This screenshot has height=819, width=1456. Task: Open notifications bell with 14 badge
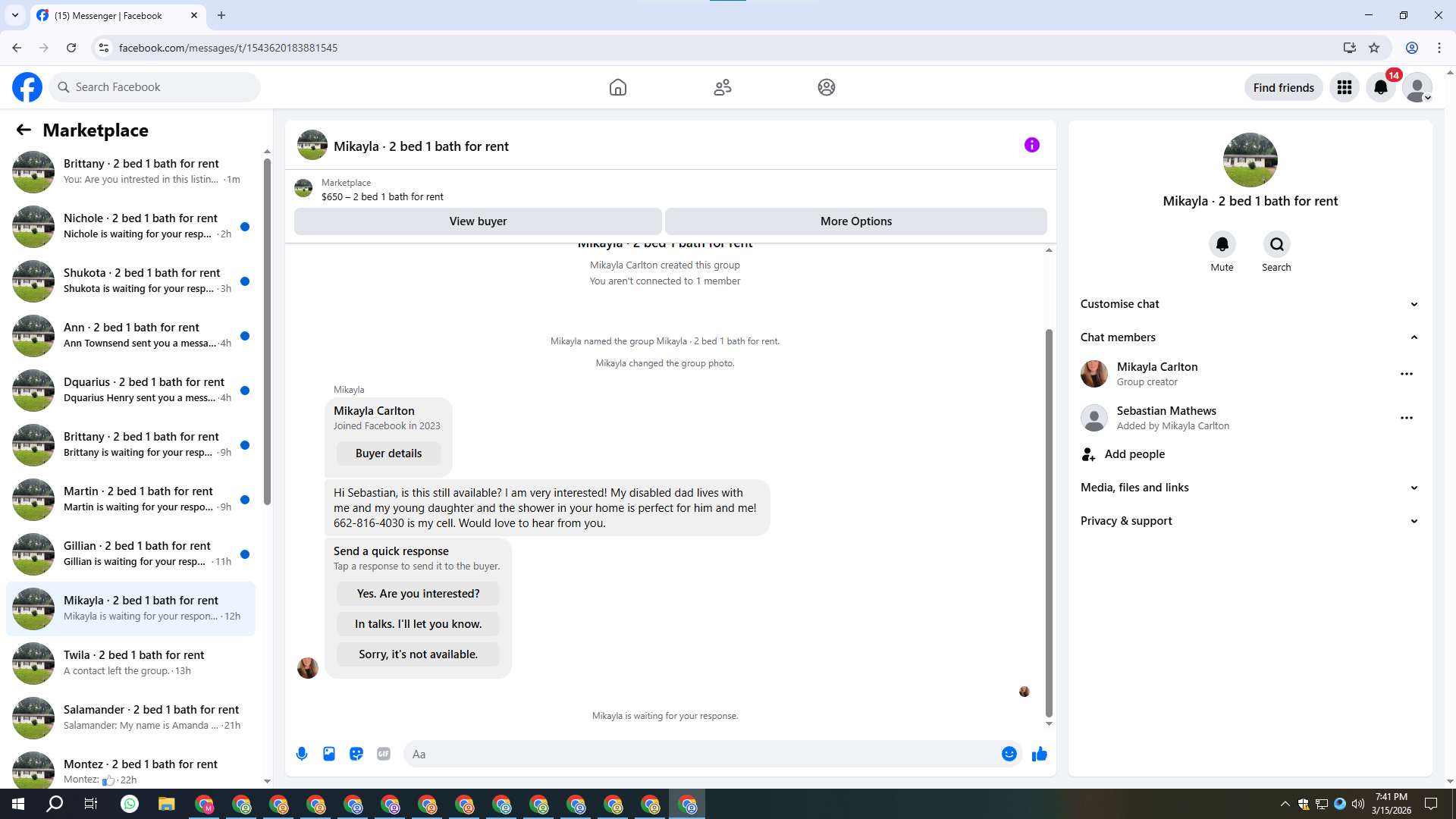pyautogui.click(x=1381, y=87)
